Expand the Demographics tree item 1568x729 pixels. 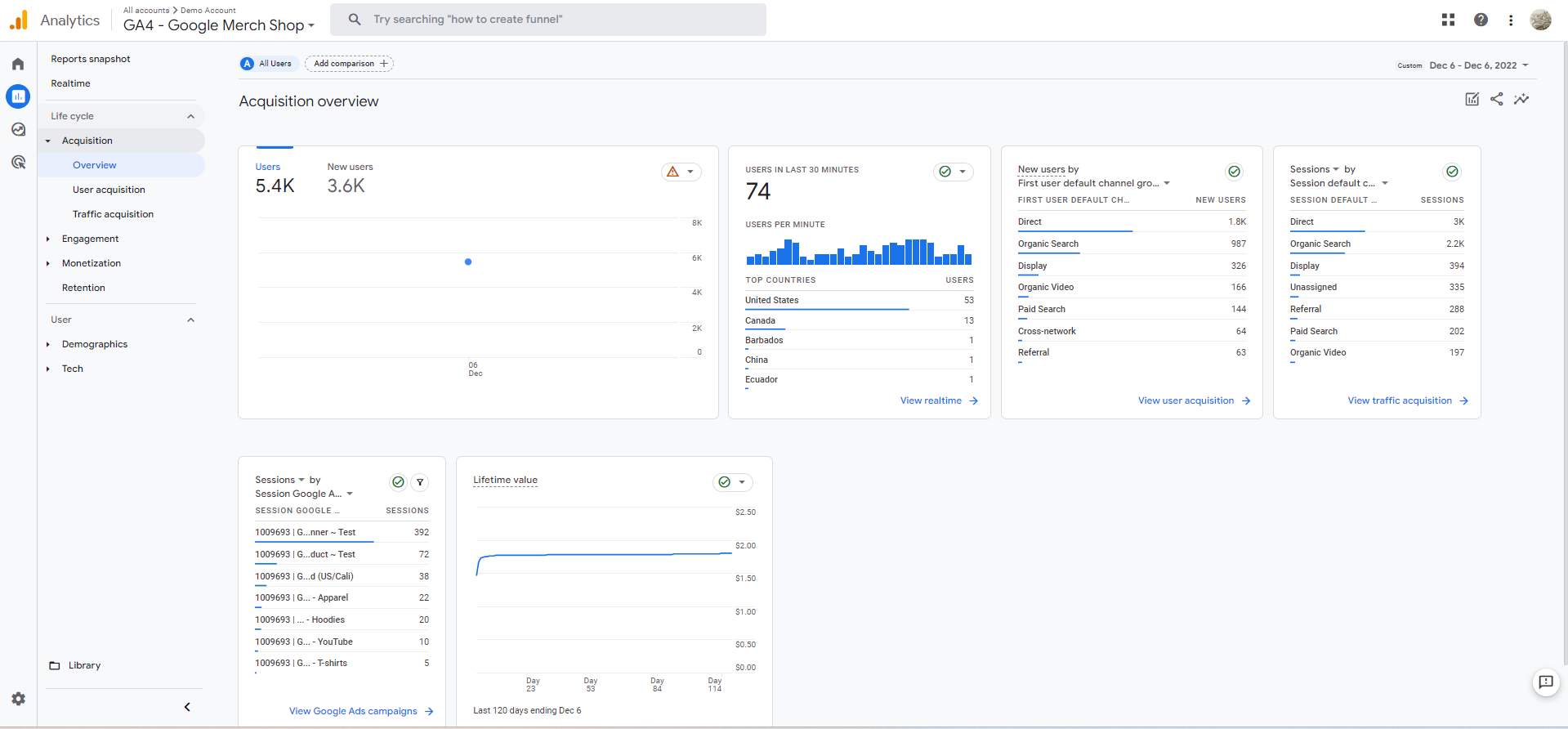pyautogui.click(x=48, y=344)
